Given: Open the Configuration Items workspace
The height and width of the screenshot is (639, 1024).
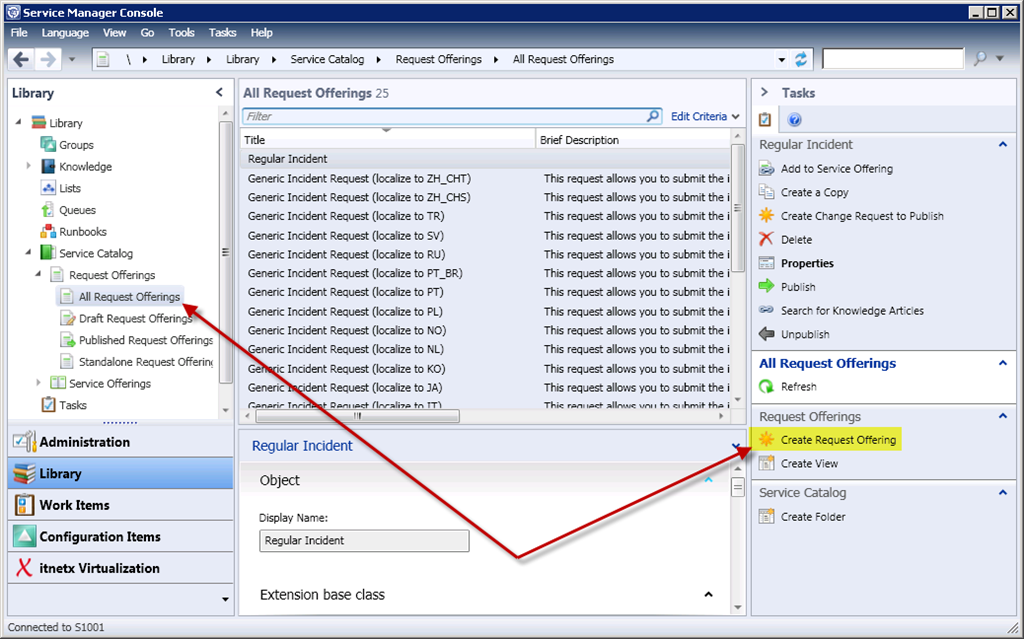Looking at the screenshot, I should tap(99, 537).
